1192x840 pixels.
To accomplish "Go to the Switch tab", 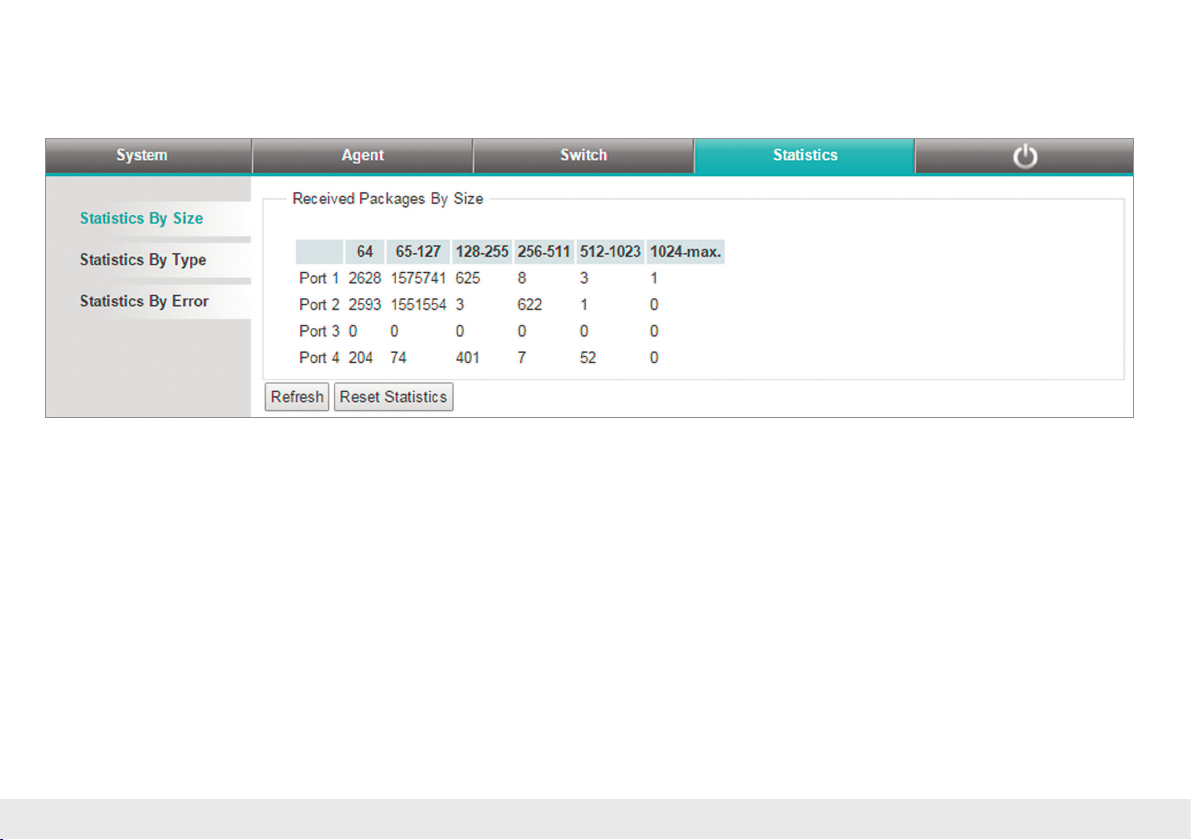I will click(583, 156).
